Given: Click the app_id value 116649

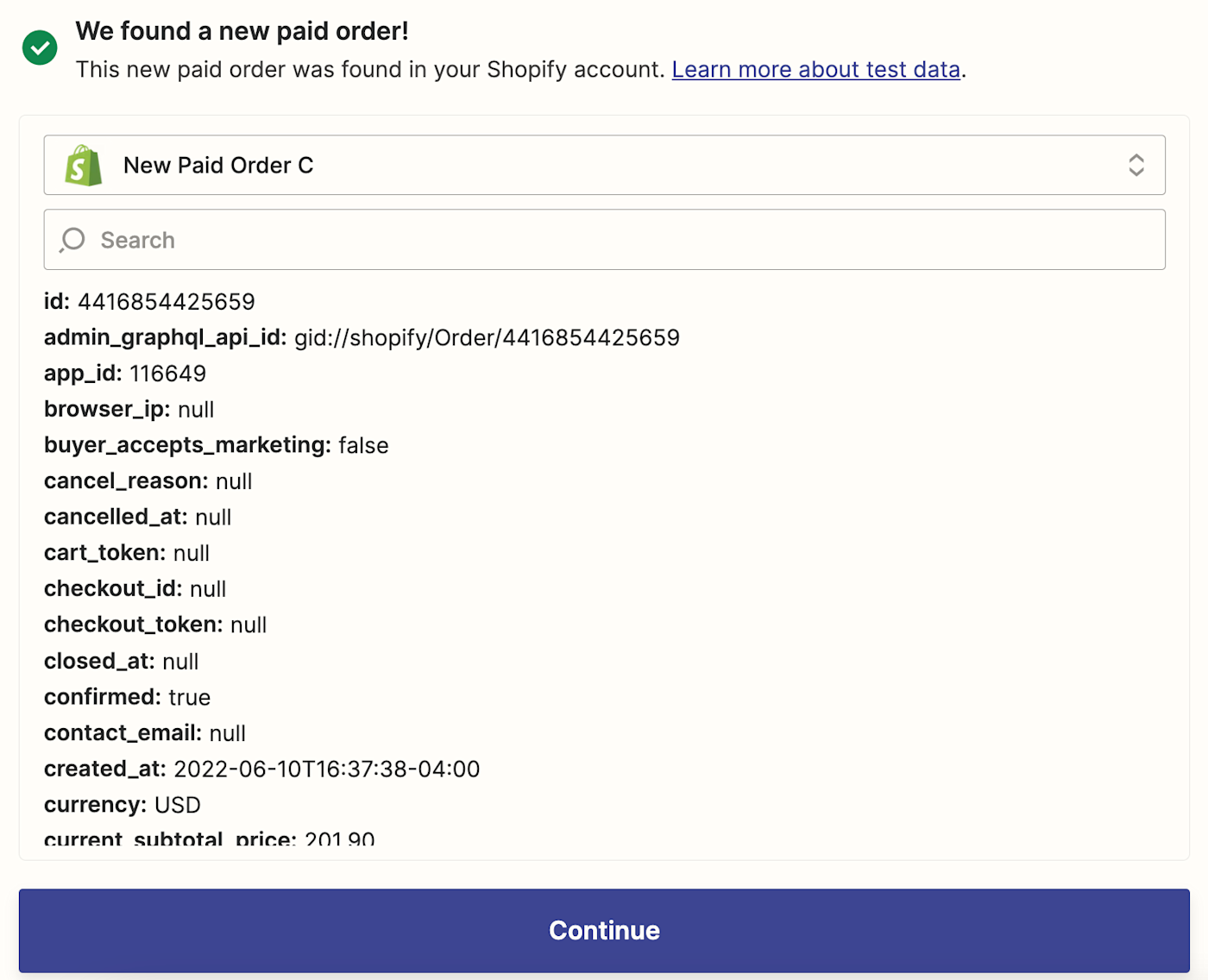Looking at the screenshot, I should (x=167, y=374).
